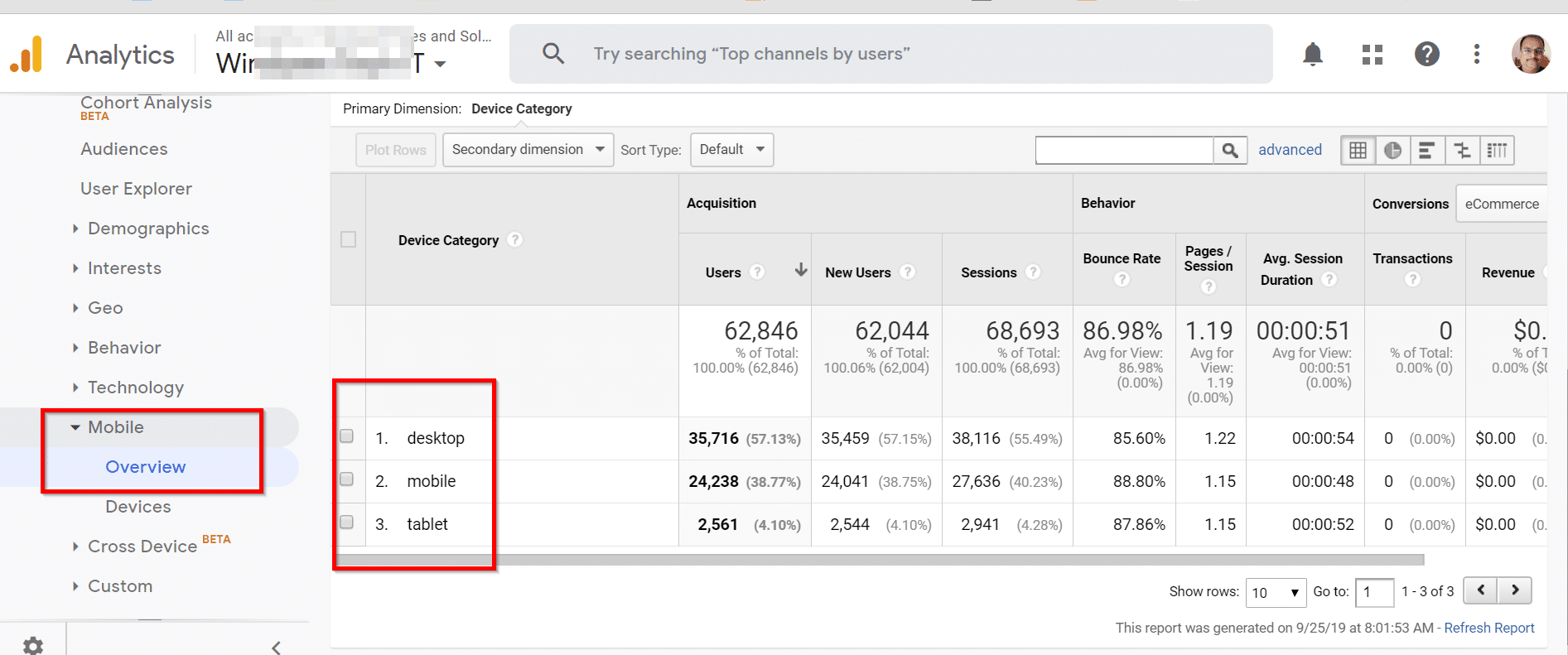Click the Go to page input
Viewport: 1568px width, 655px height.
coord(1374,592)
